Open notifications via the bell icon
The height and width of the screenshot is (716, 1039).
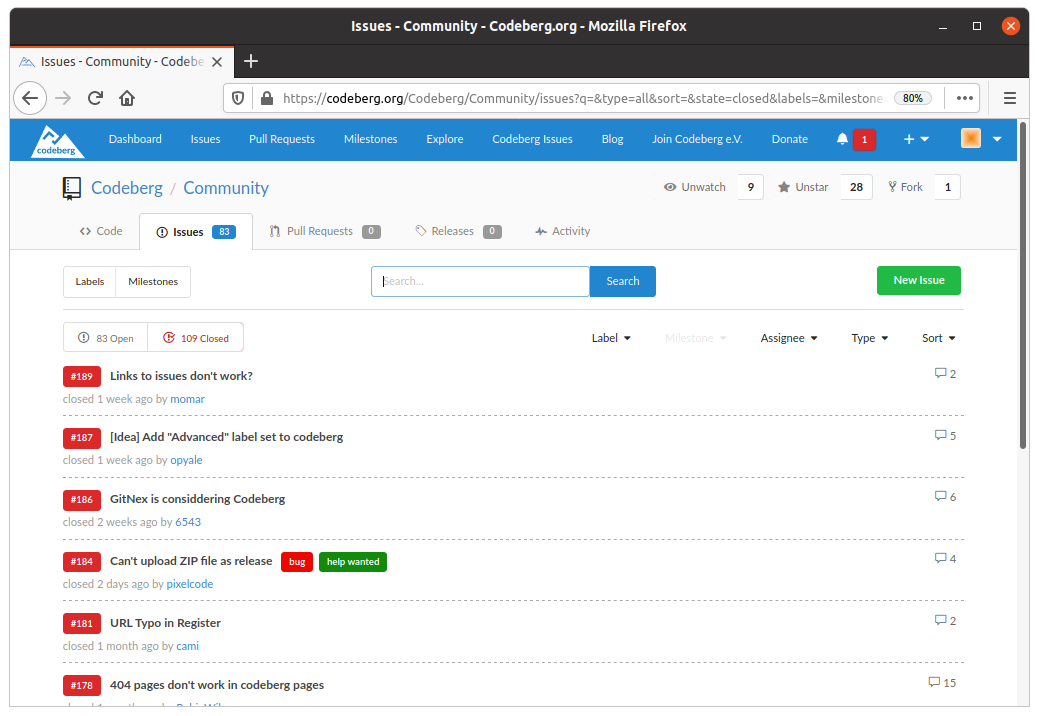(x=841, y=139)
